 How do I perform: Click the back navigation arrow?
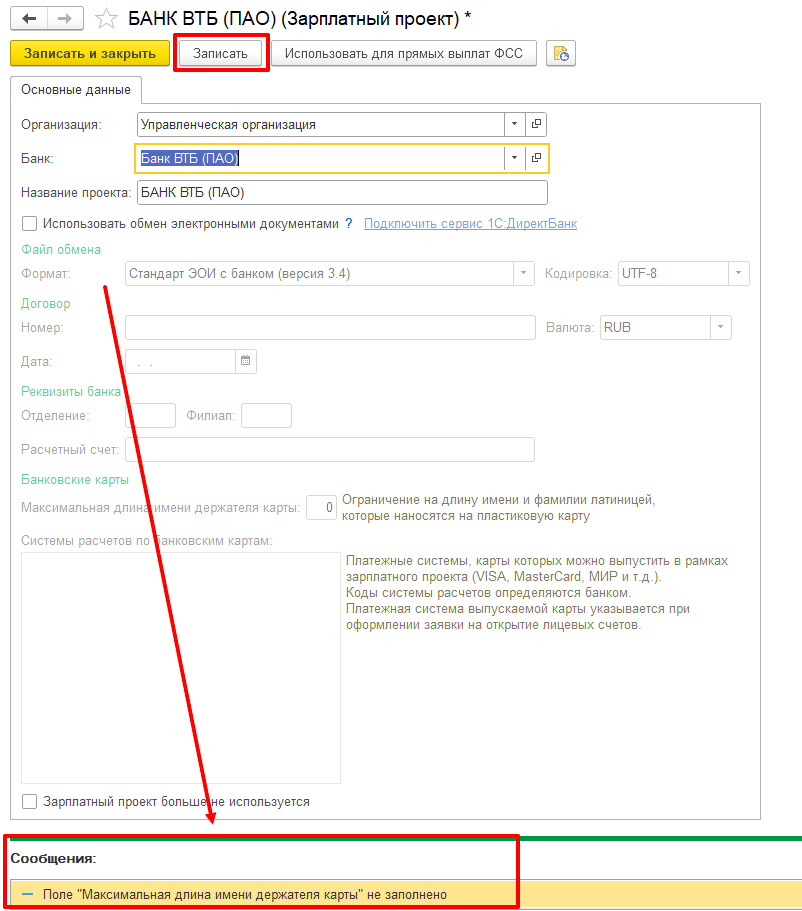(x=28, y=18)
